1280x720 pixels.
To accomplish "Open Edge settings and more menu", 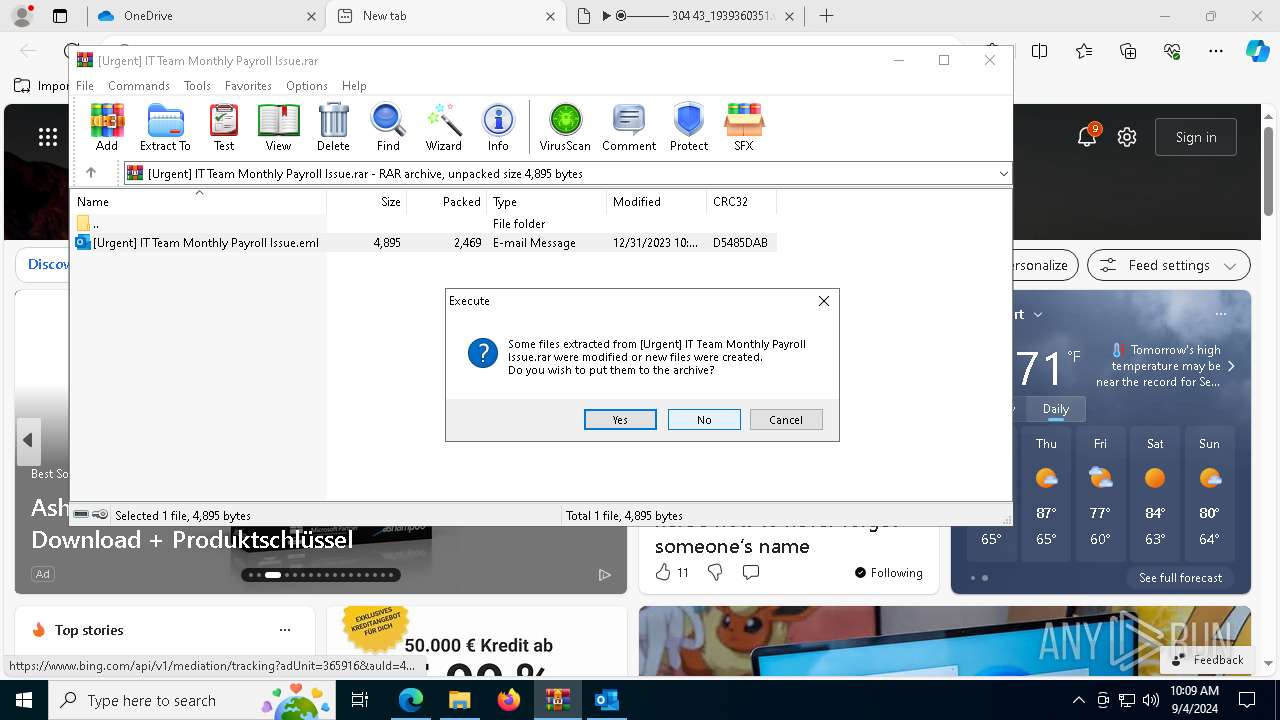I will tap(1216, 51).
